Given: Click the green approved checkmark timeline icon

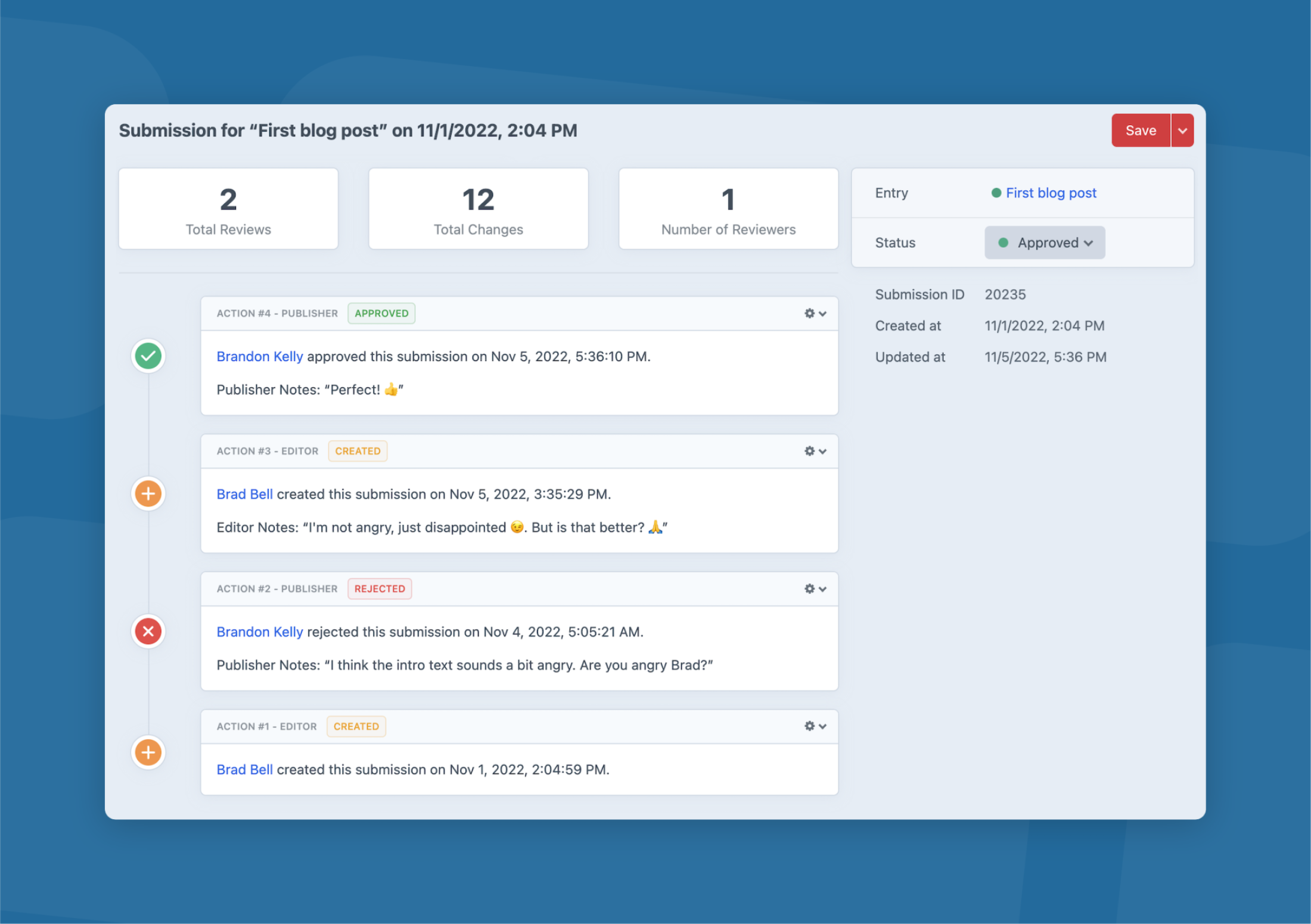Looking at the screenshot, I should coord(148,356).
